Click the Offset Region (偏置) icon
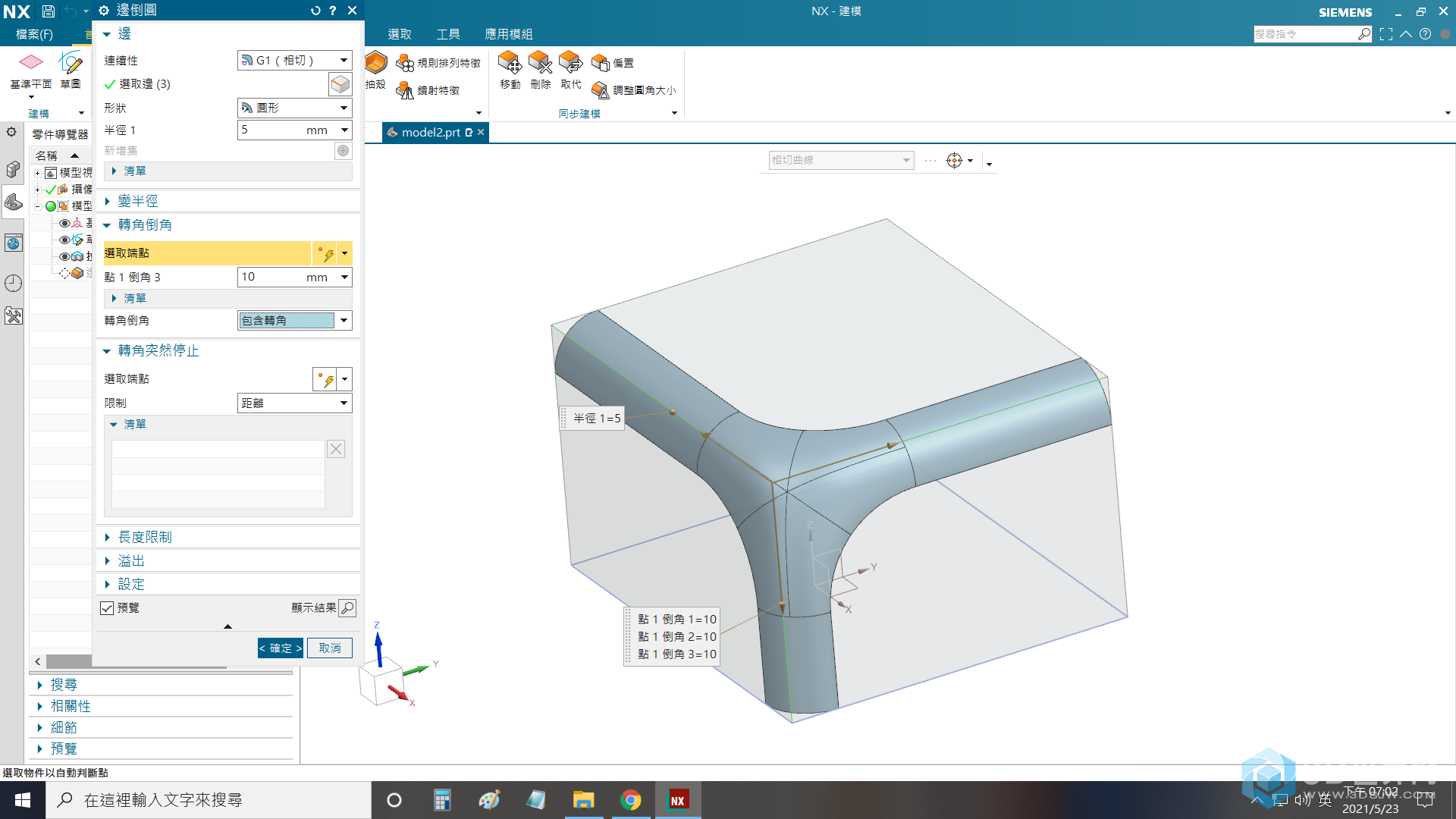 coord(601,63)
